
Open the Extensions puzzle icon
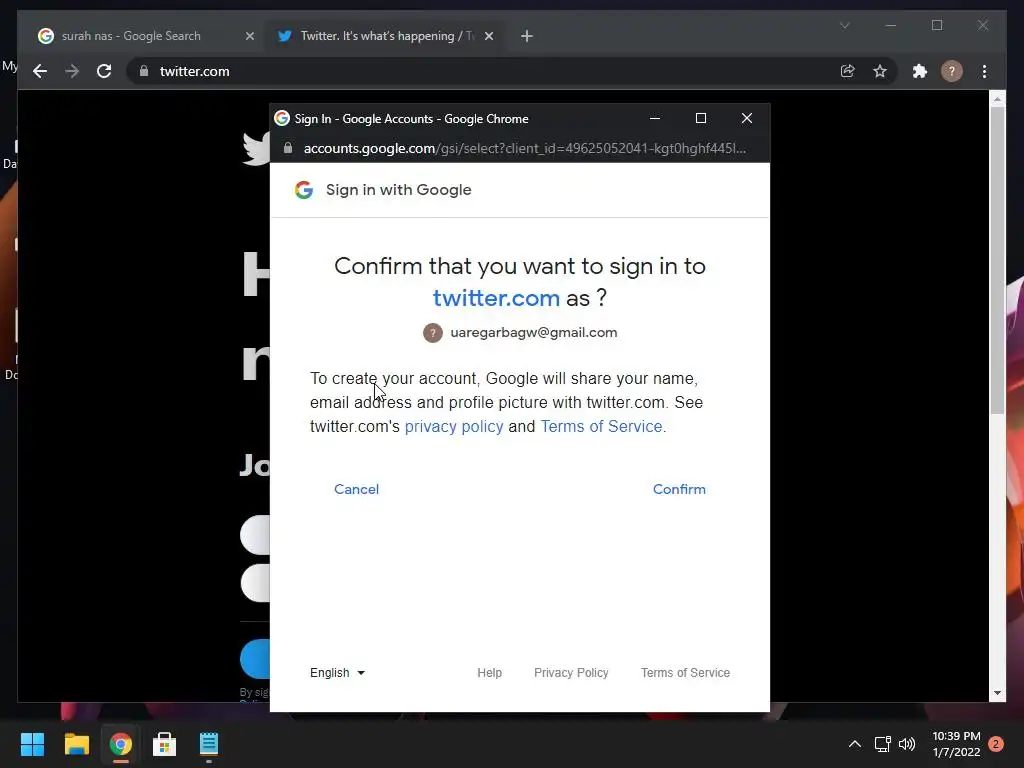920,71
